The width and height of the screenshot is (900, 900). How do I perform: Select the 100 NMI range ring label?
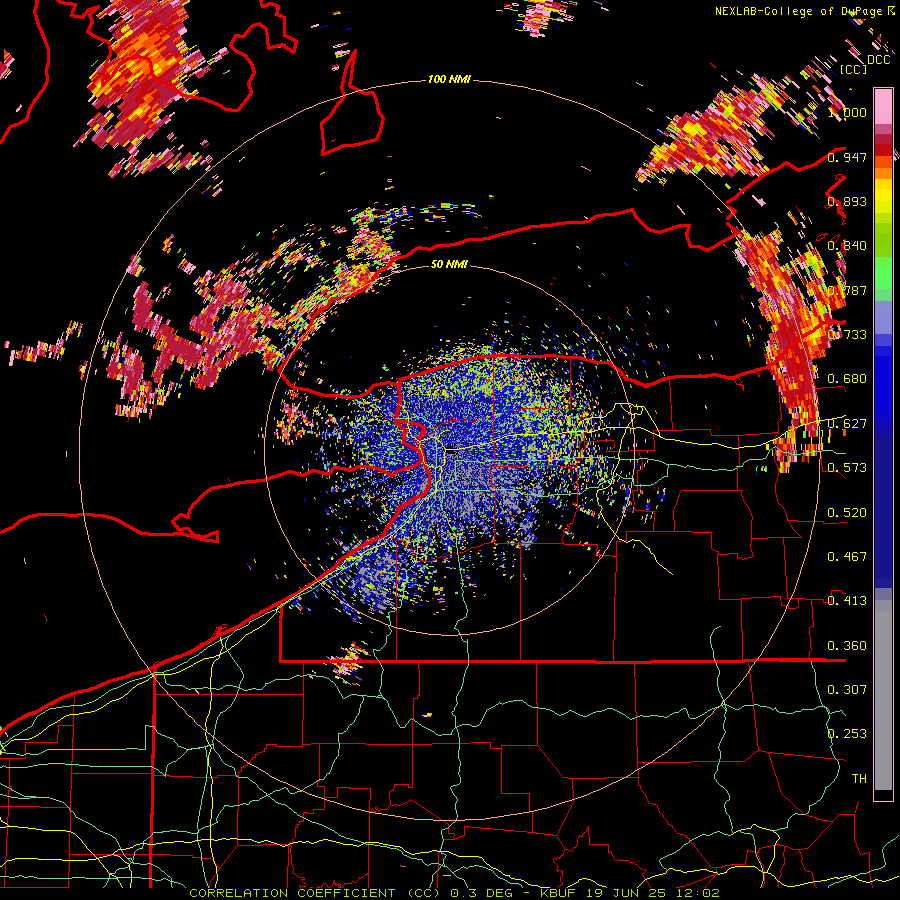click(x=449, y=79)
